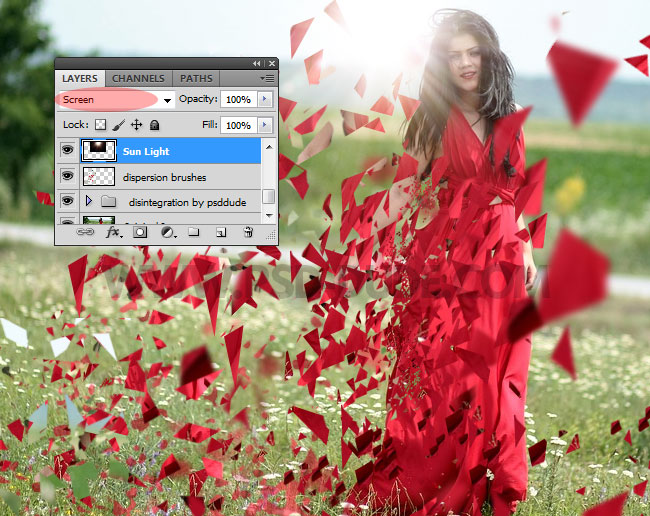This screenshot has height=516, width=650.
Task: Create new fill or adjustment layer
Action: [168, 233]
